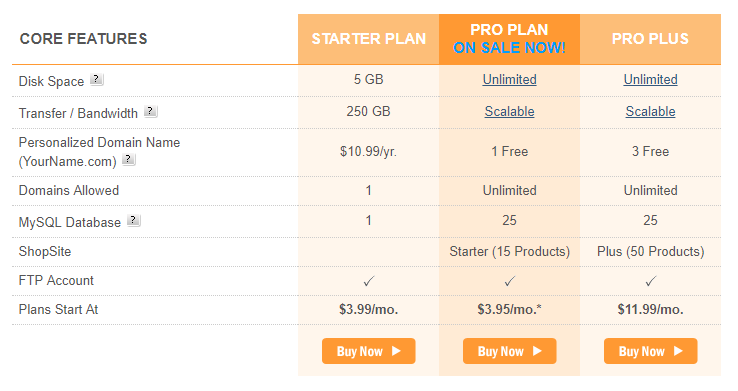Click the Core Features heading
Viewport: 738px width, 391px height.
[x=84, y=39]
